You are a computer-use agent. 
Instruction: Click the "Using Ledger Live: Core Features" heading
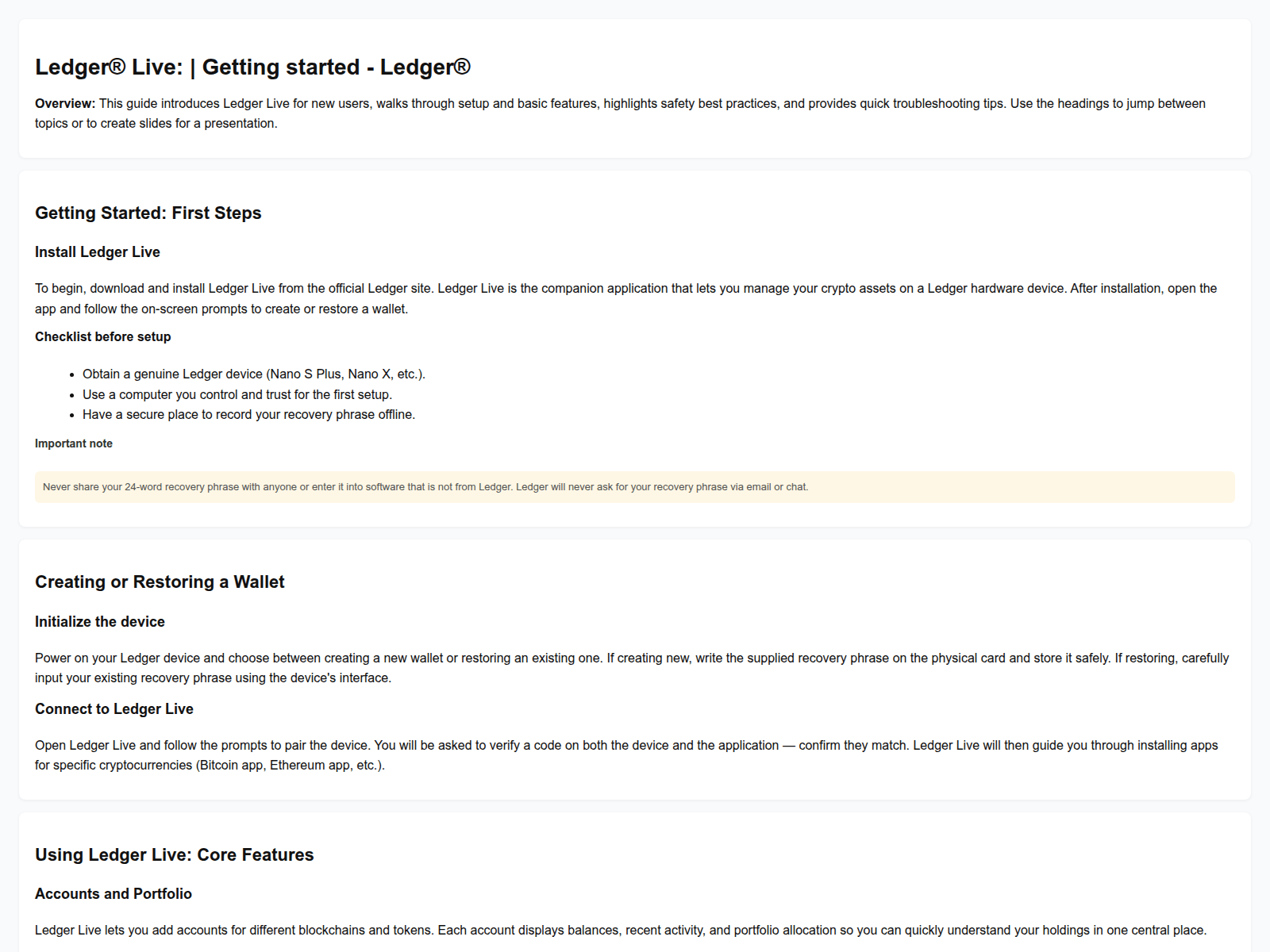click(175, 854)
